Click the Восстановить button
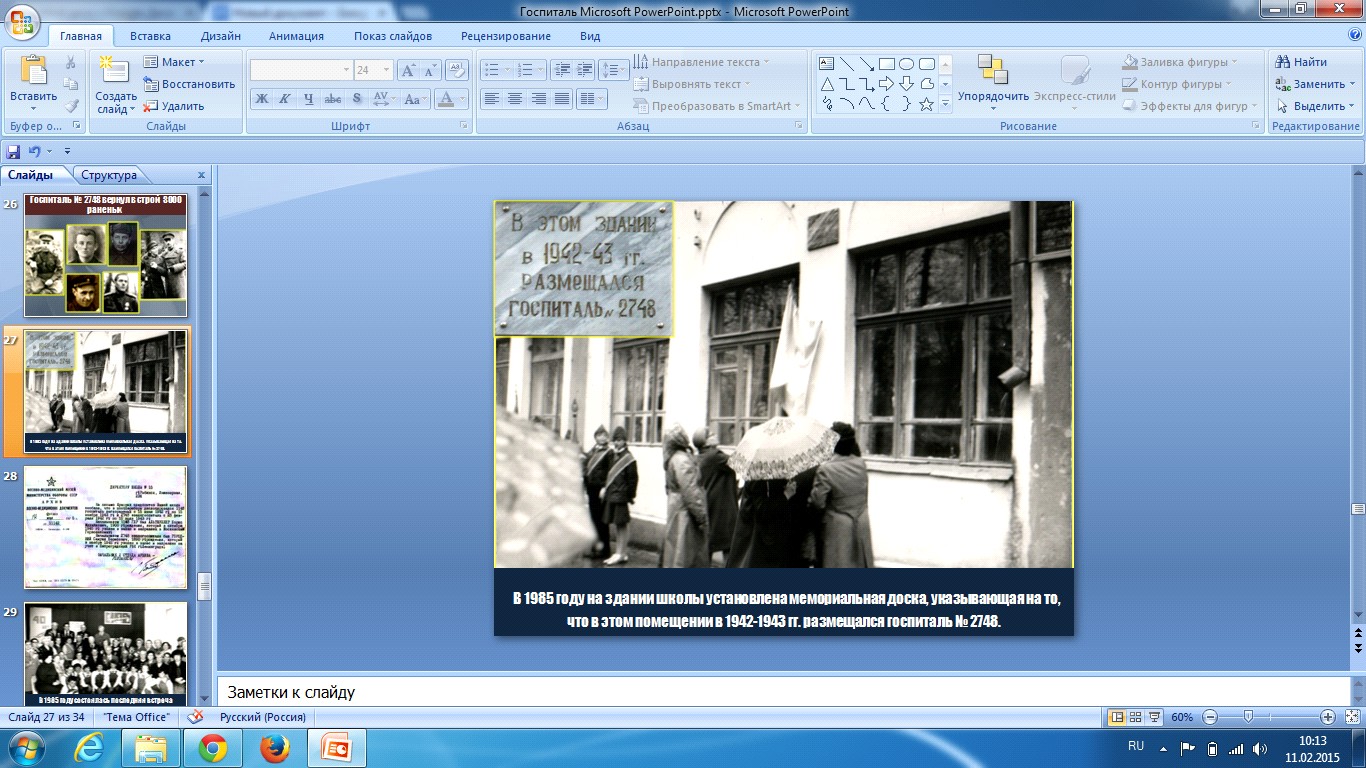Viewport: 1366px width, 768px height. pyautogui.click(x=189, y=84)
